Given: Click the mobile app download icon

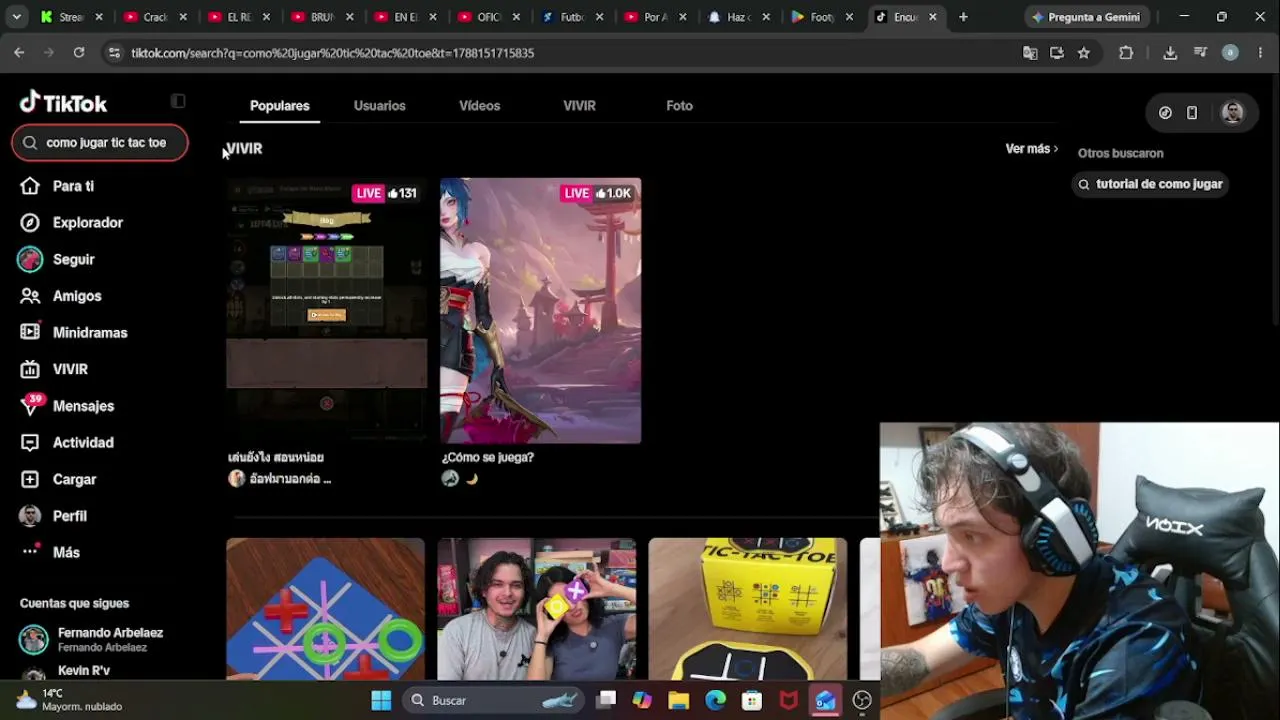Looking at the screenshot, I should tap(1192, 113).
